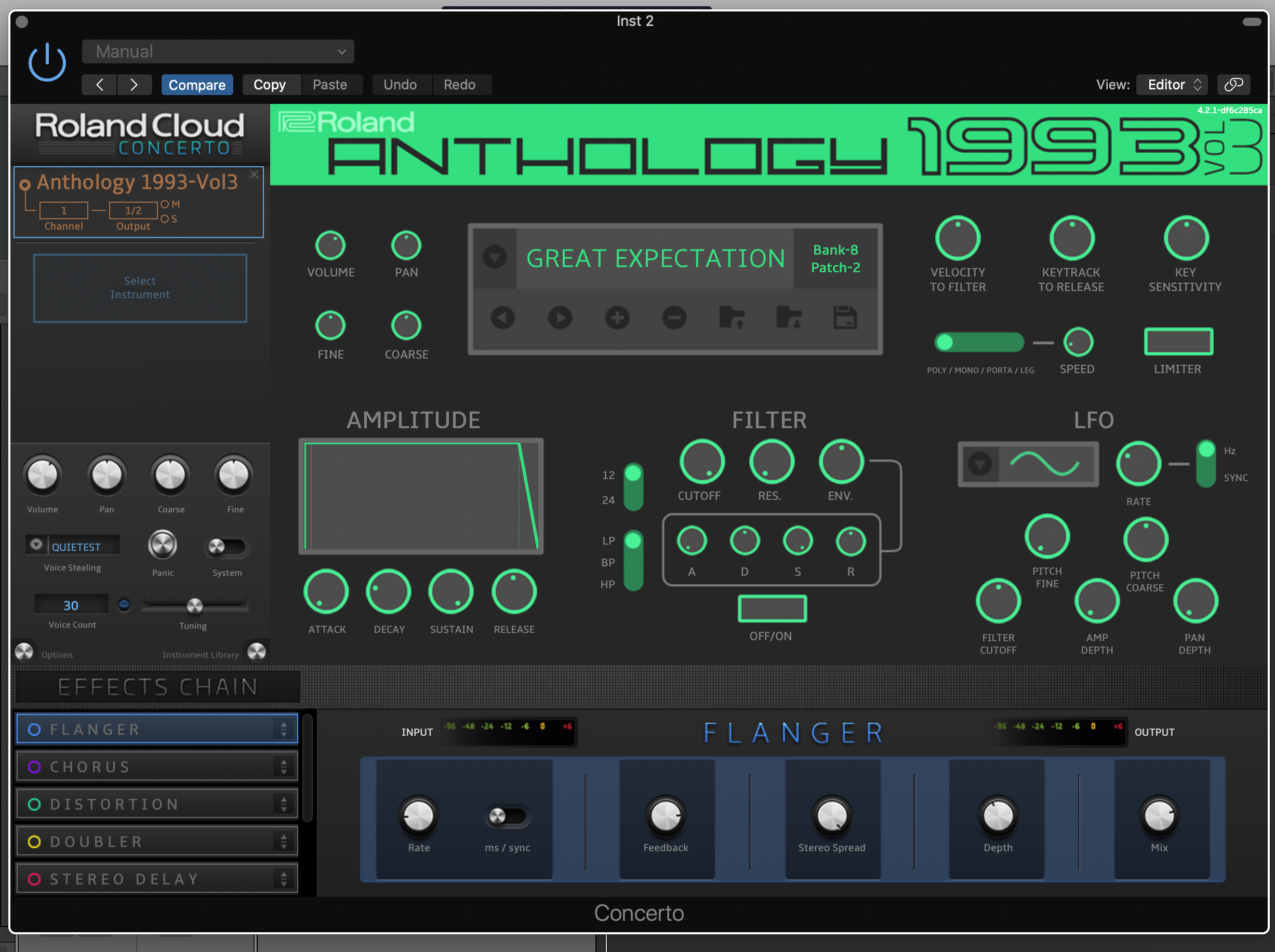Click the plus patch icon

617,318
